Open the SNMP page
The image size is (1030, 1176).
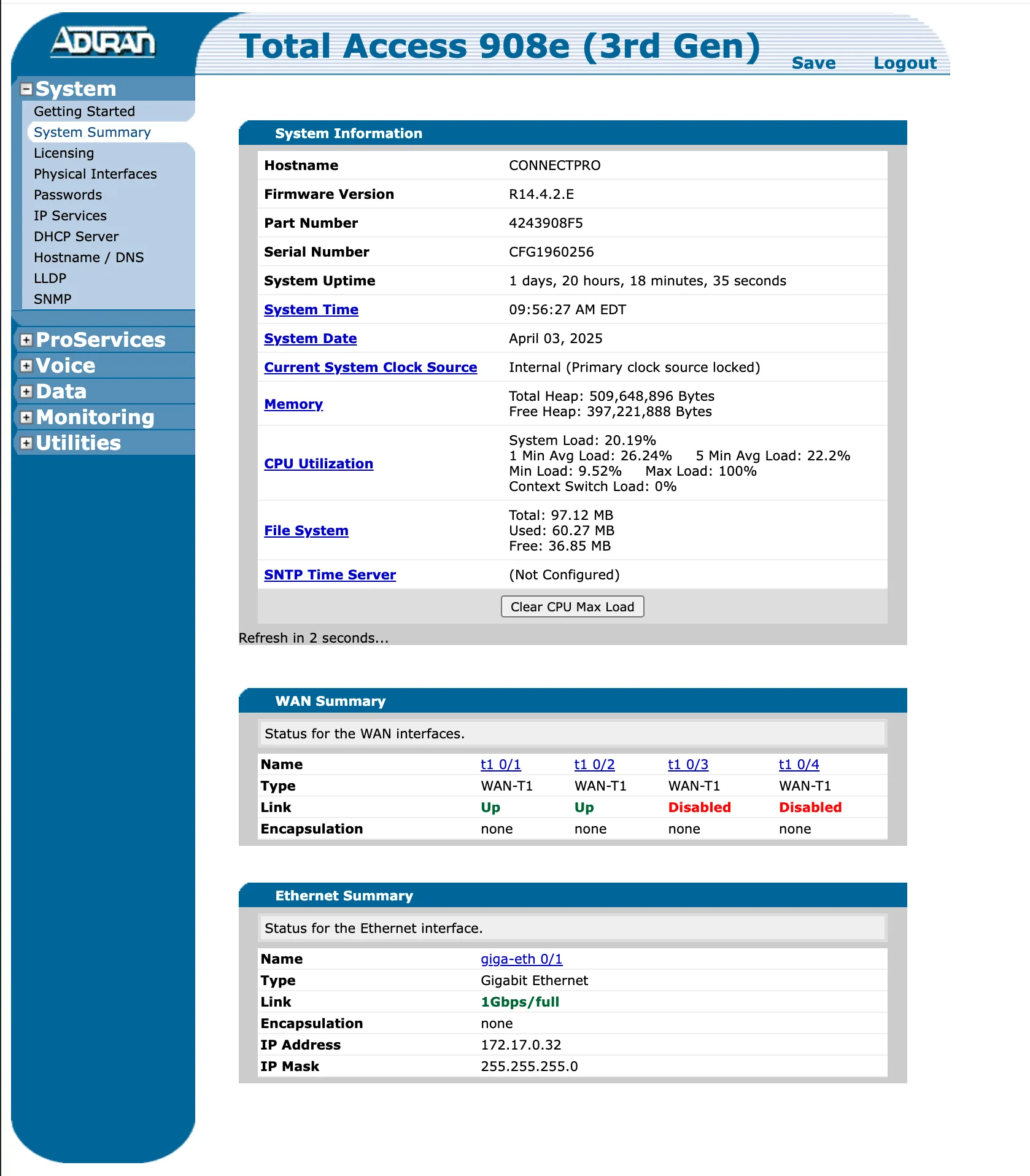(x=52, y=299)
